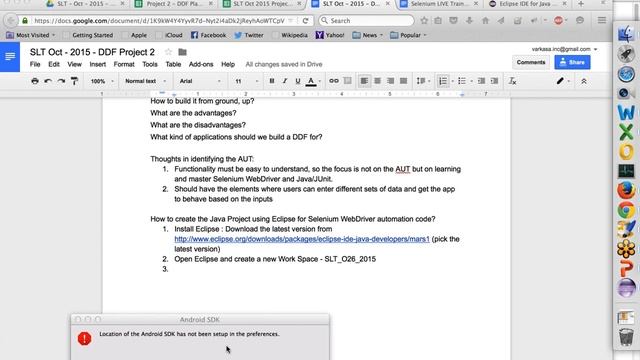This screenshot has height=360, width=640.
Task: Move document with the folder icon
Action: 182,52
